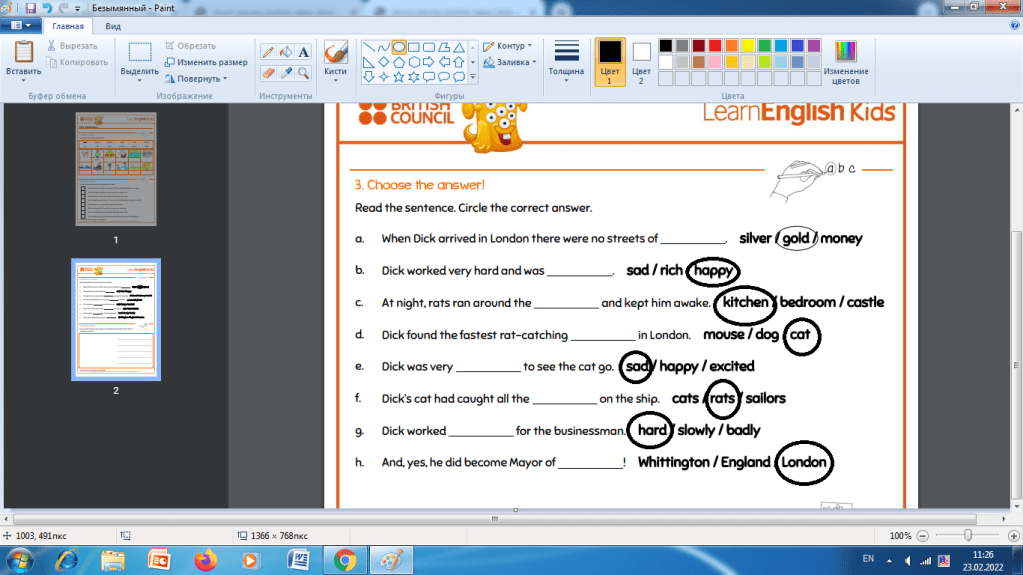The height and width of the screenshot is (575, 1023).
Task: Select the Pencil tool
Action: point(268,52)
